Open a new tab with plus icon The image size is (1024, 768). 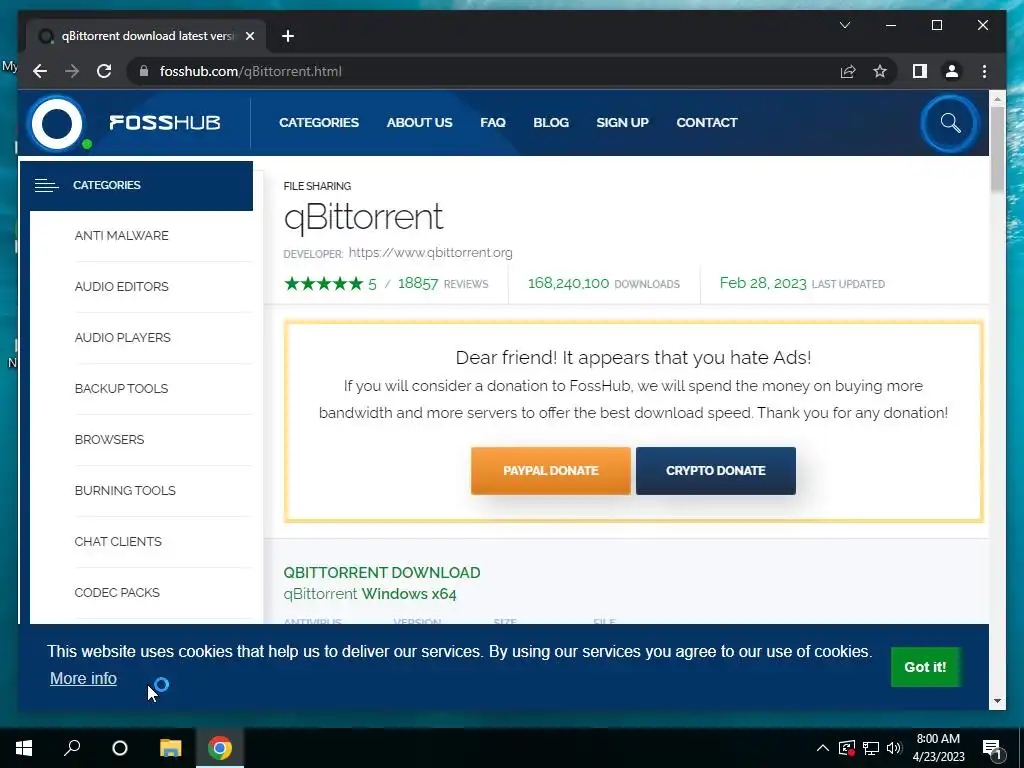(288, 36)
